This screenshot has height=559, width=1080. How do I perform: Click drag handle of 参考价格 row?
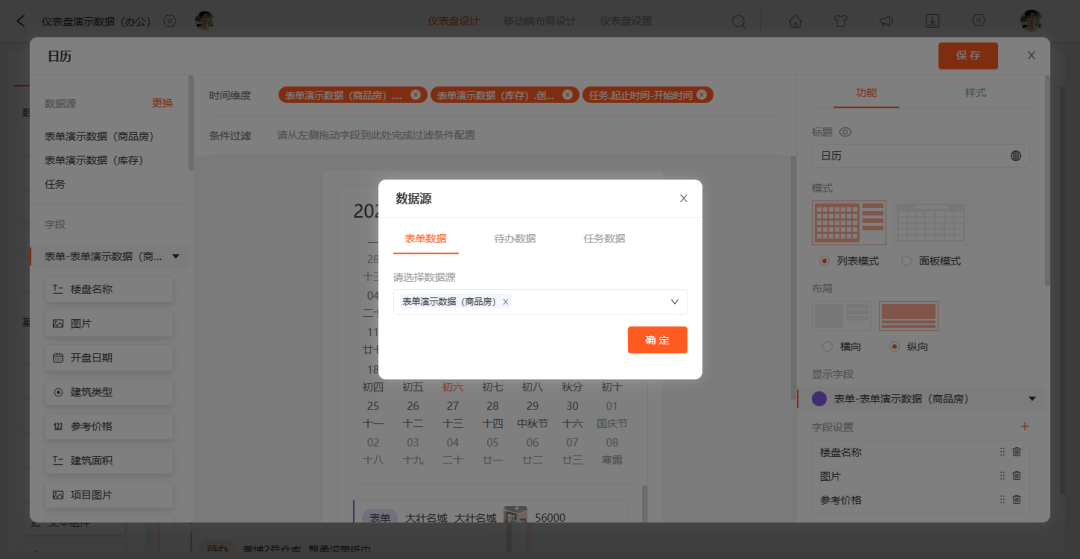1002,500
